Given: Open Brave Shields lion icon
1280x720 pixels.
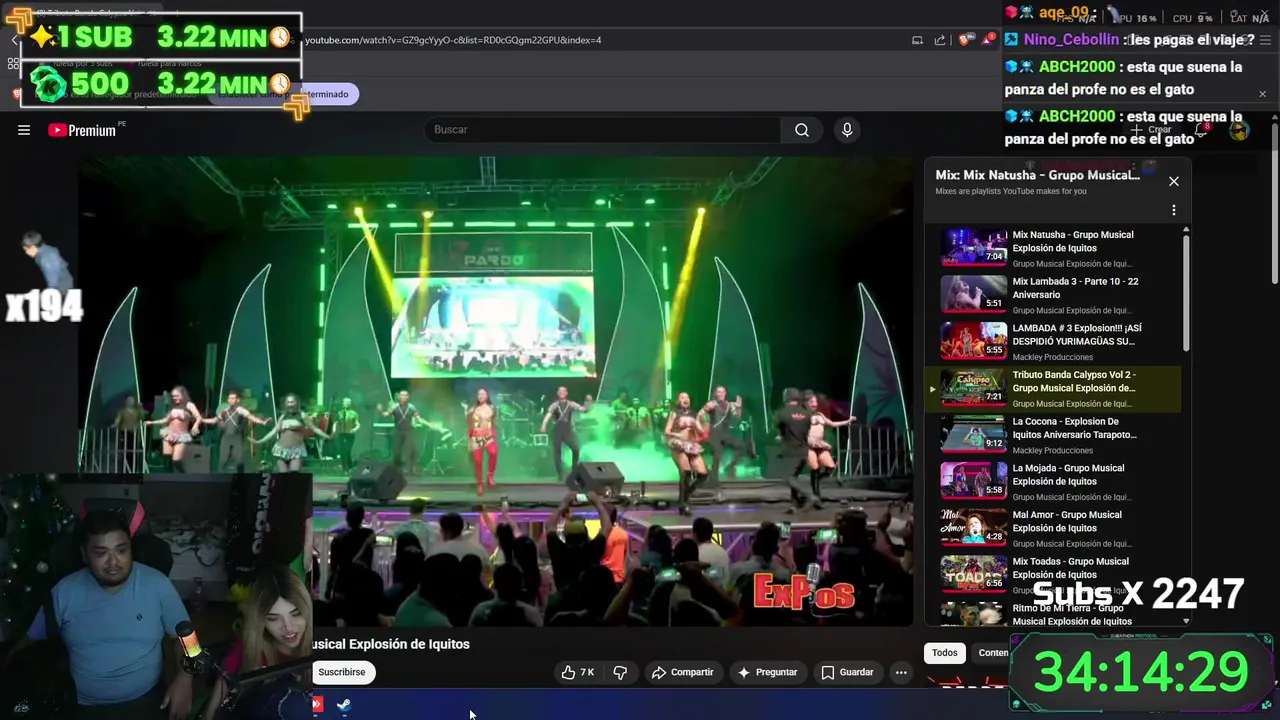Looking at the screenshot, I should [x=964, y=40].
